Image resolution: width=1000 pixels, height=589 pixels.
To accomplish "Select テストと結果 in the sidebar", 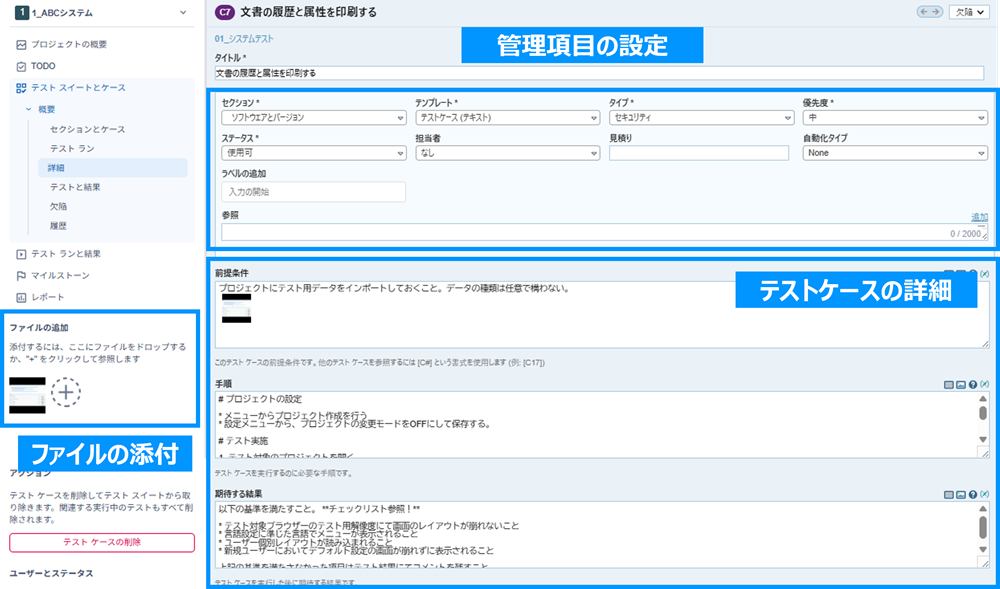I will pyautogui.click(x=75, y=187).
